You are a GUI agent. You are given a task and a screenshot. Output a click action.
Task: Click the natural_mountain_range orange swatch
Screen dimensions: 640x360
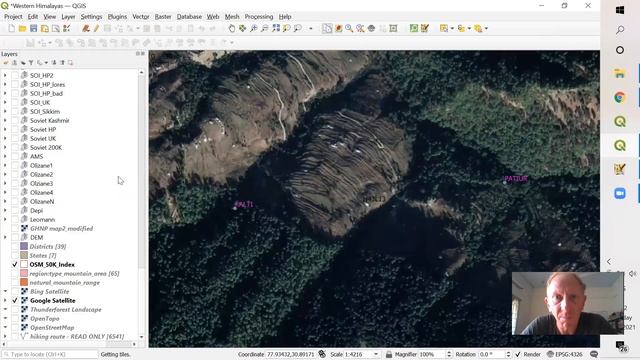[24, 282]
